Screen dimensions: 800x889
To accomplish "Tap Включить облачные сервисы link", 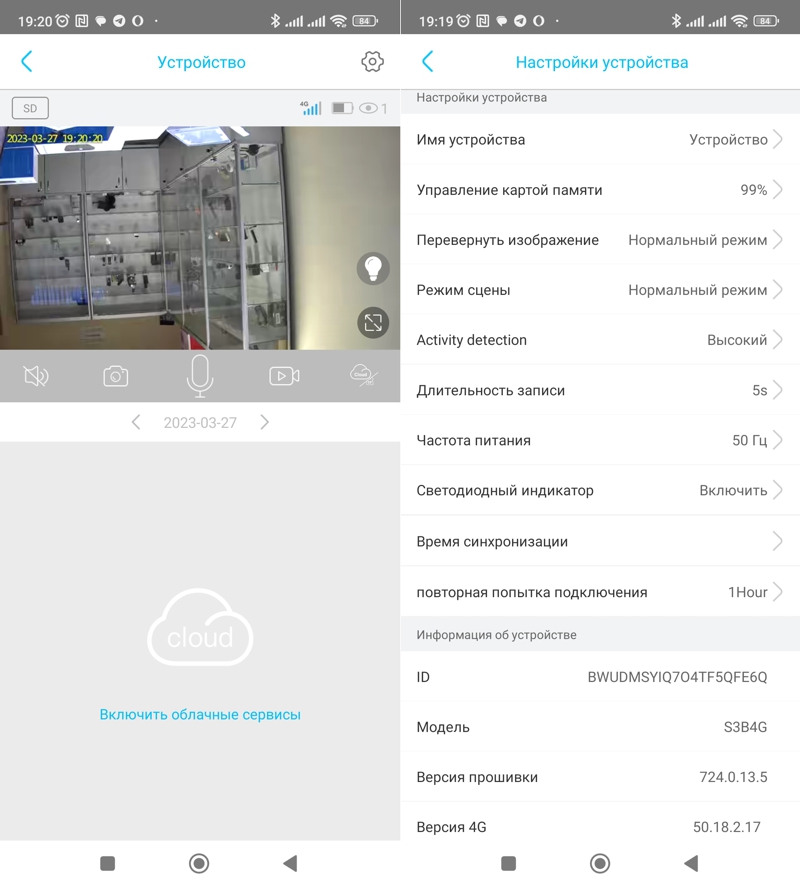I will 200,714.
